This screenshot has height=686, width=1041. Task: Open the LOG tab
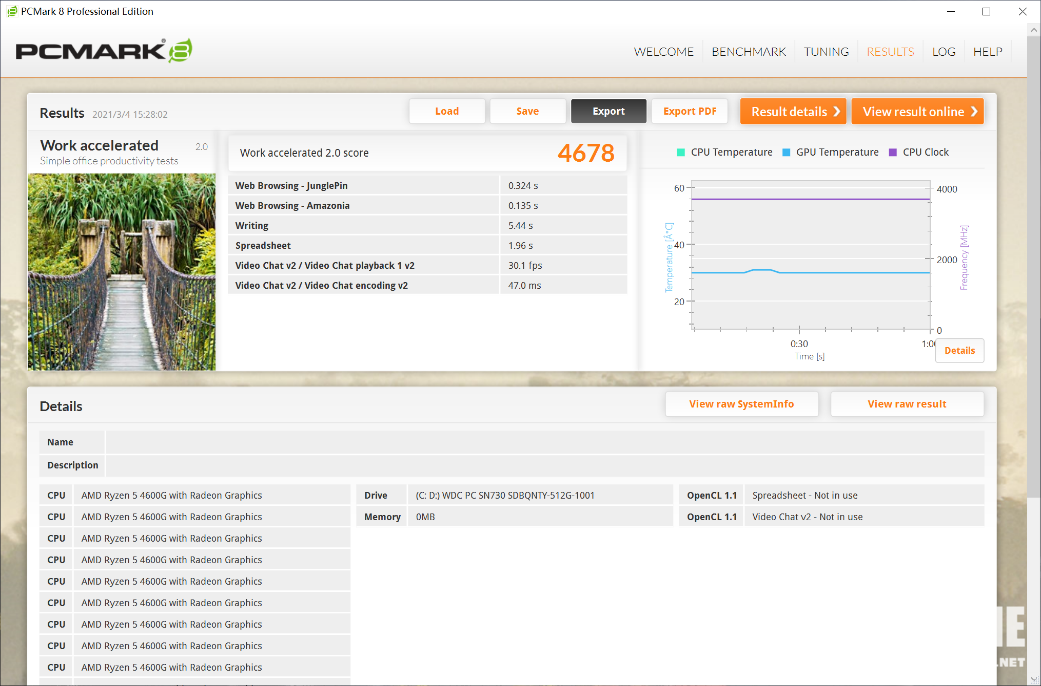943,52
